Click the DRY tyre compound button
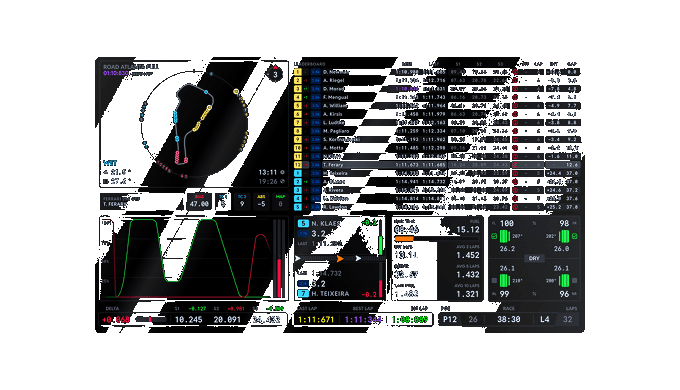 pos(534,258)
